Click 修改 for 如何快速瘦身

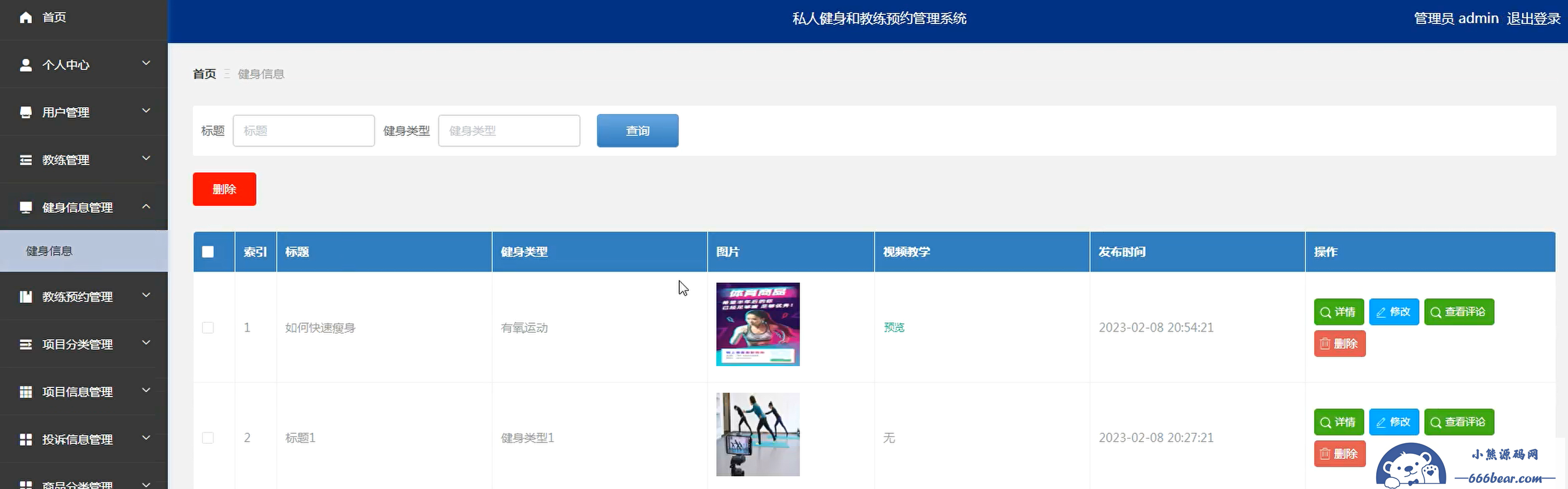tap(1394, 312)
